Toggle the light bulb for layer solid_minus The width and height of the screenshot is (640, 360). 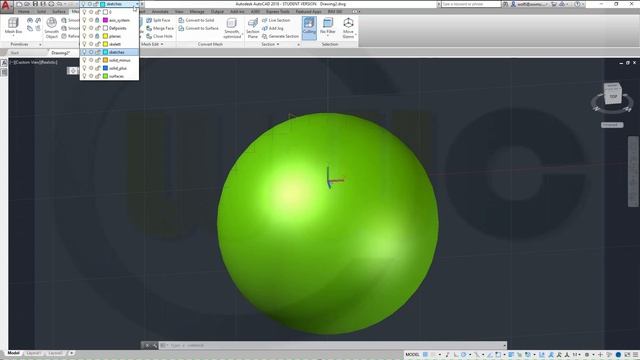tap(84, 60)
